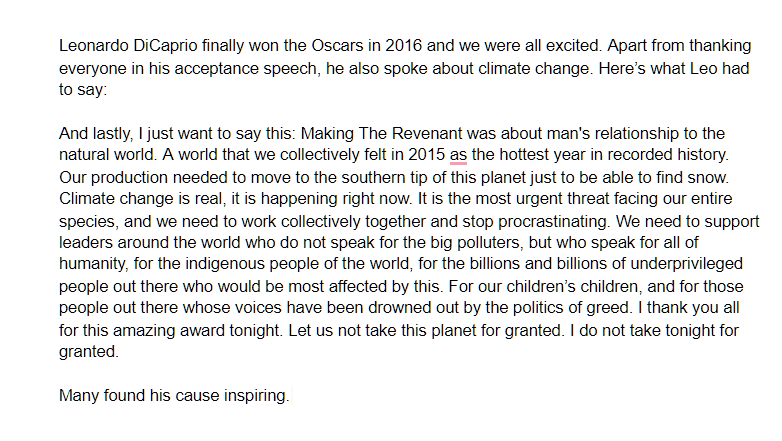Viewport: 782px width, 441px height.
Task: Click the word "granted." on the last speech line
Action: [x=89, y=352]
